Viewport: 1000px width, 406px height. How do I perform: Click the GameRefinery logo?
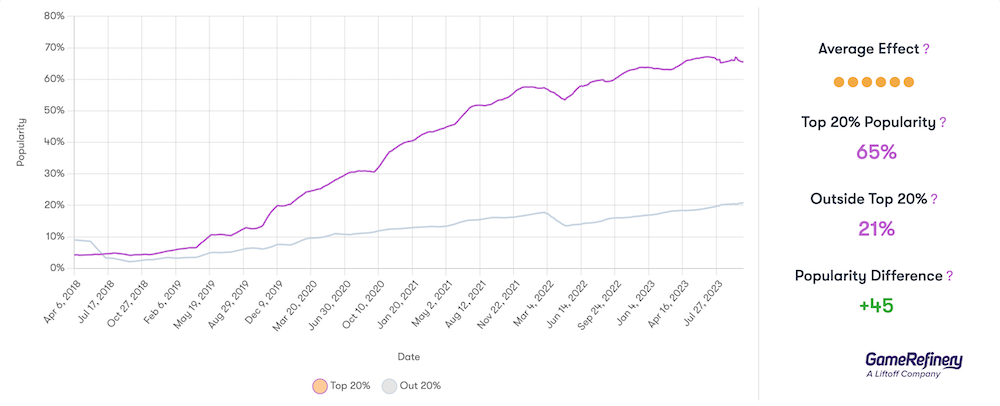(913, 365)
